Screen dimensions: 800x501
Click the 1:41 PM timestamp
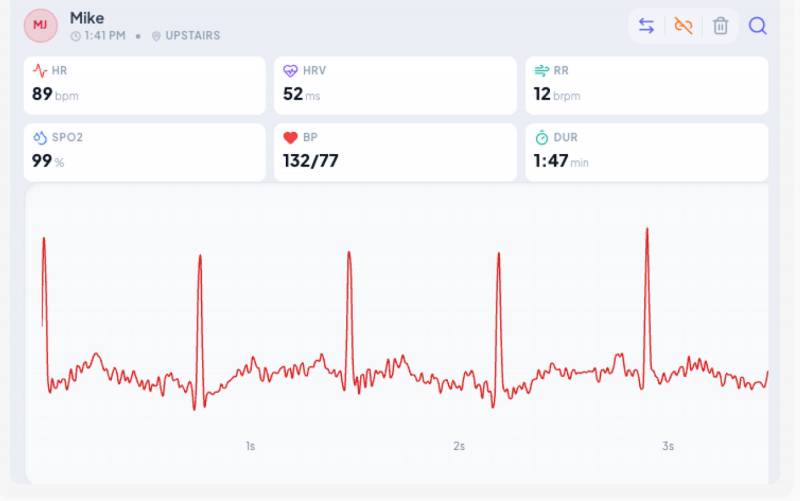105,36
